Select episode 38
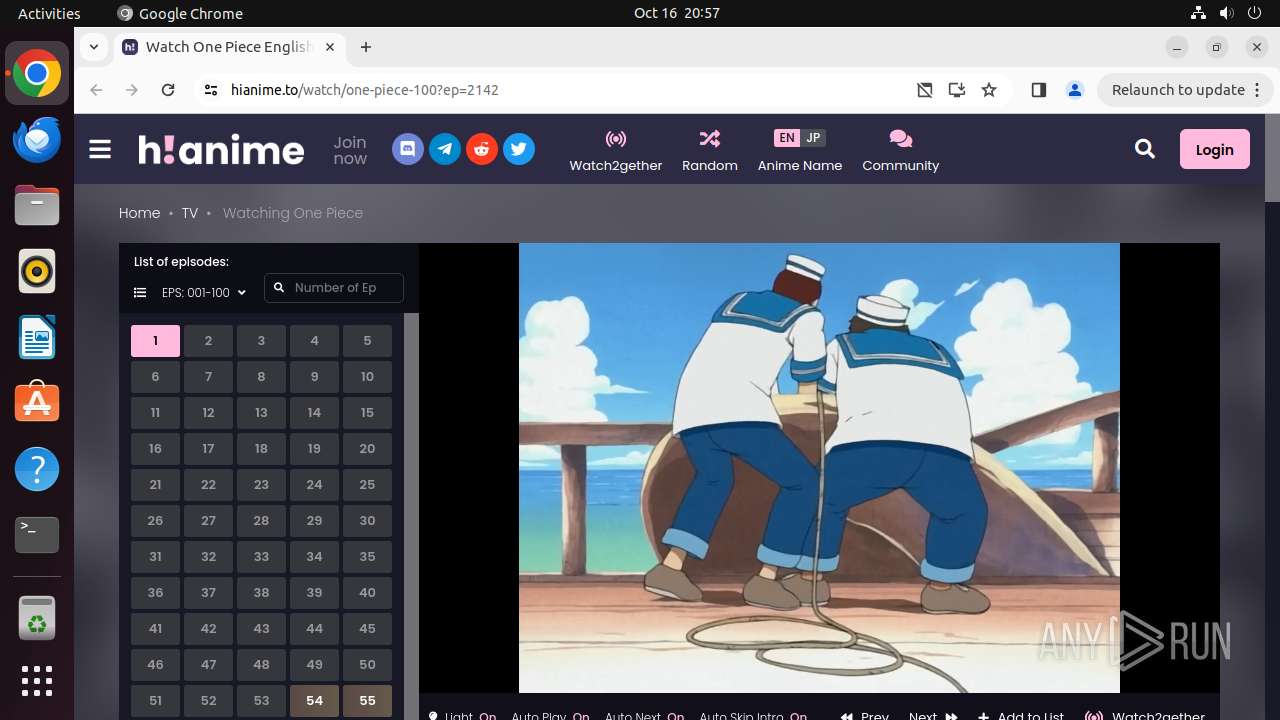 (261, 593)
